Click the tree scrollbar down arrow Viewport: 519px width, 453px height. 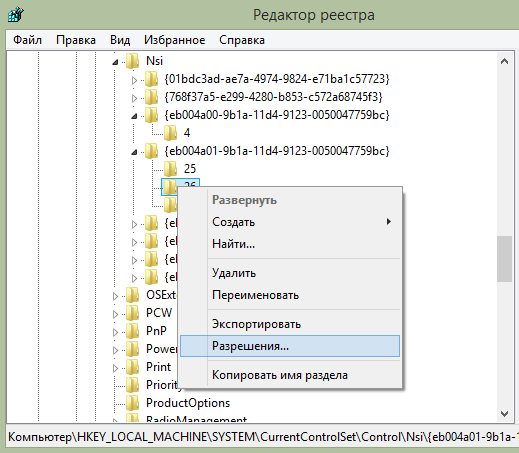pyautogui.click(x=504, y=414)
